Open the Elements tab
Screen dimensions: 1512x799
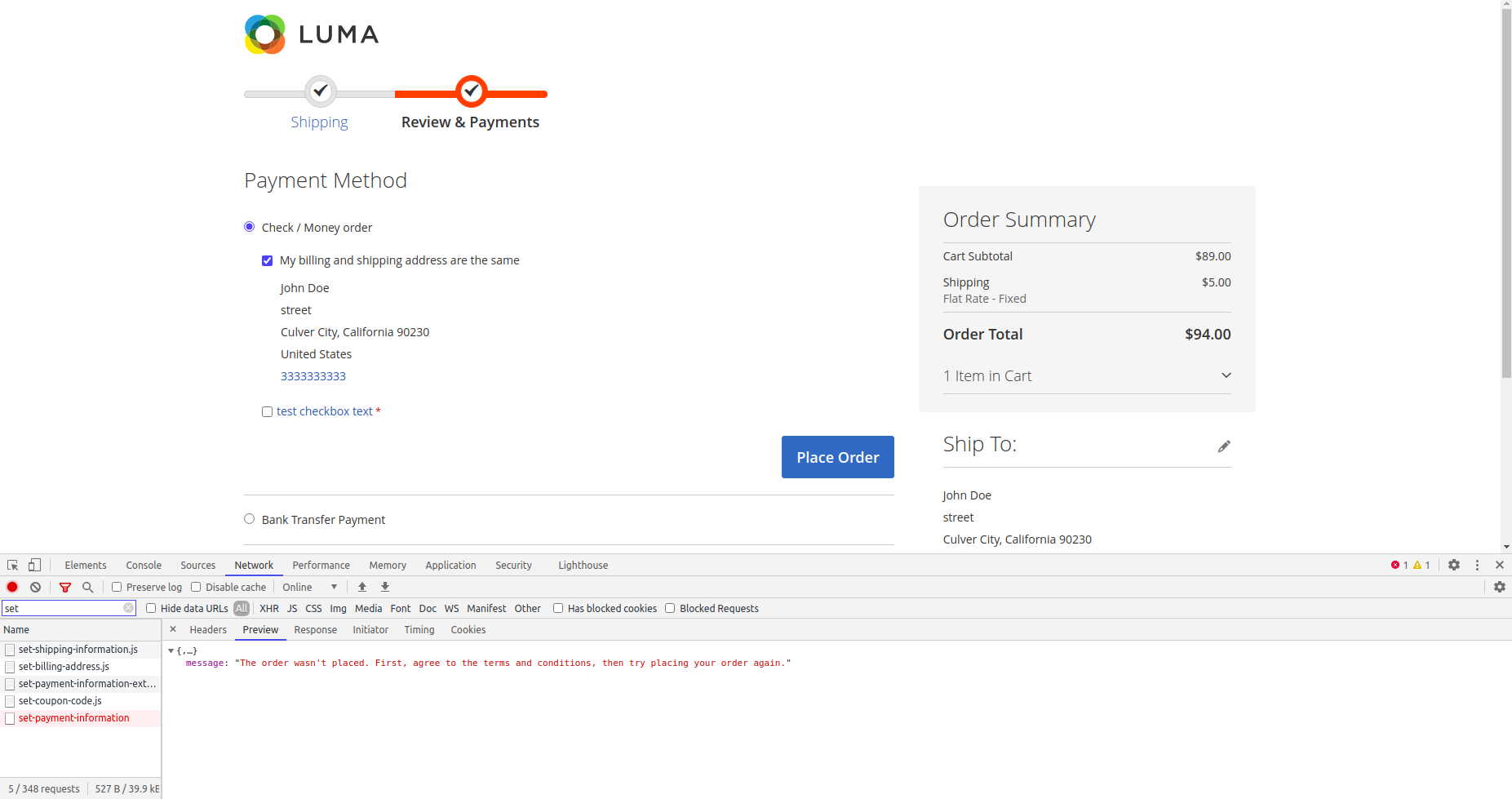pyautogui.click(x=86, y=565)
